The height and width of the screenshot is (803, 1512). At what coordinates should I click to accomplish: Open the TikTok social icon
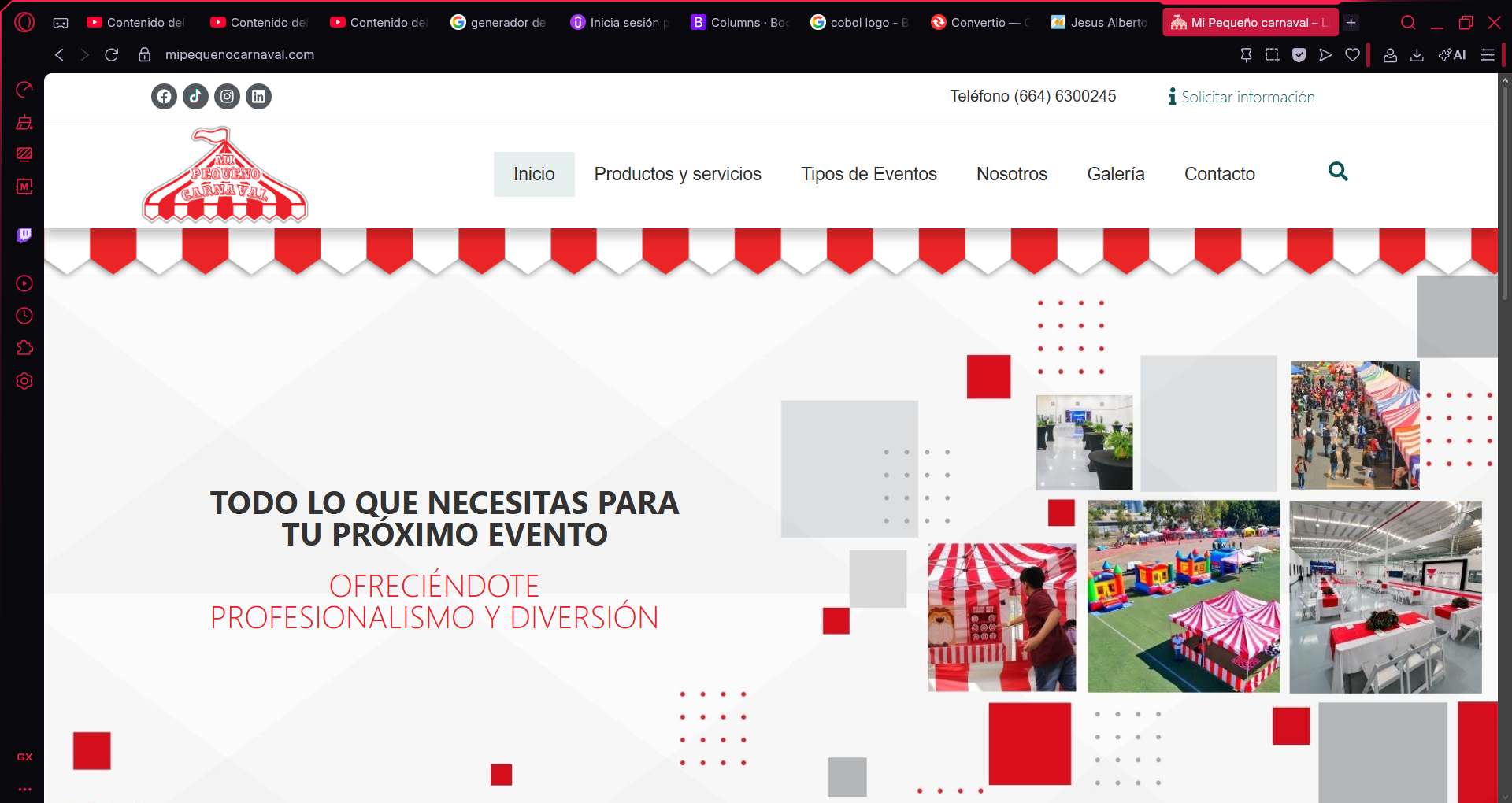(x=195, y=97)
